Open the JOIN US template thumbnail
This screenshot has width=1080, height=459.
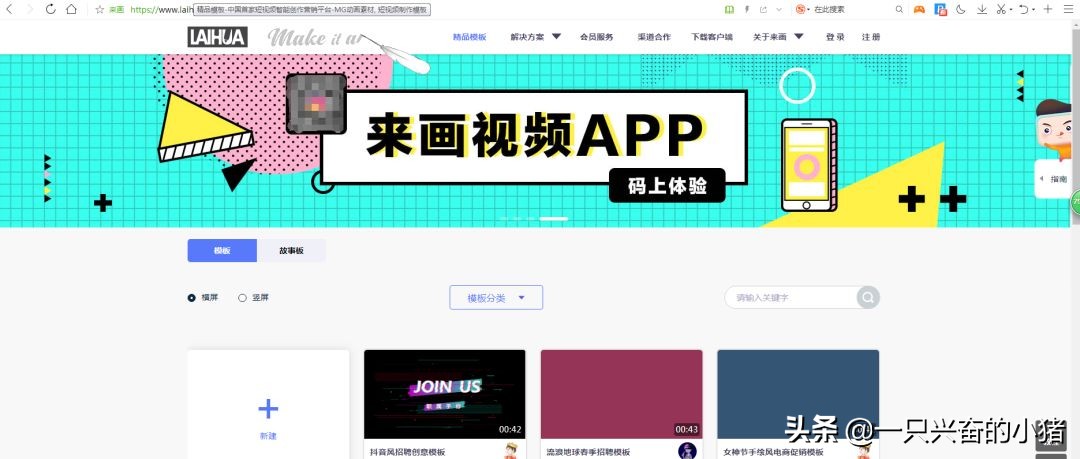click(444, 394)
